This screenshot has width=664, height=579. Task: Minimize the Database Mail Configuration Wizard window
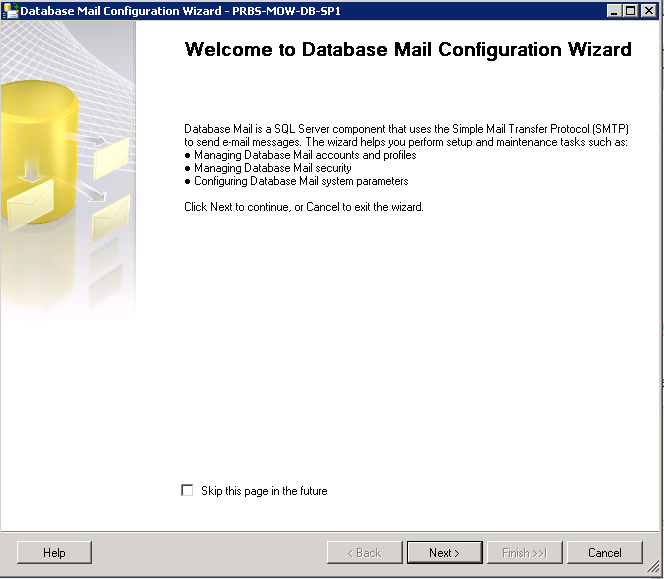pos(614,11)
